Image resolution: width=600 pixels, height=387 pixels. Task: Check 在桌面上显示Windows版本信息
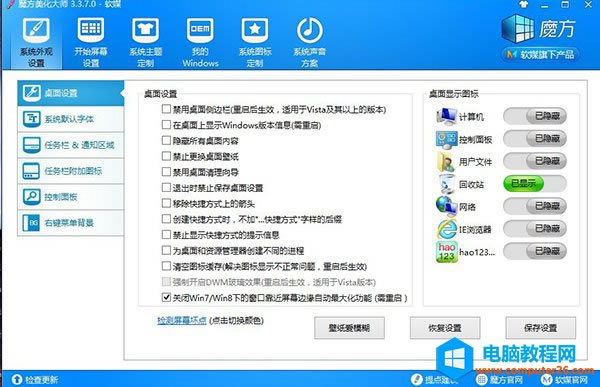click(166, 125)
